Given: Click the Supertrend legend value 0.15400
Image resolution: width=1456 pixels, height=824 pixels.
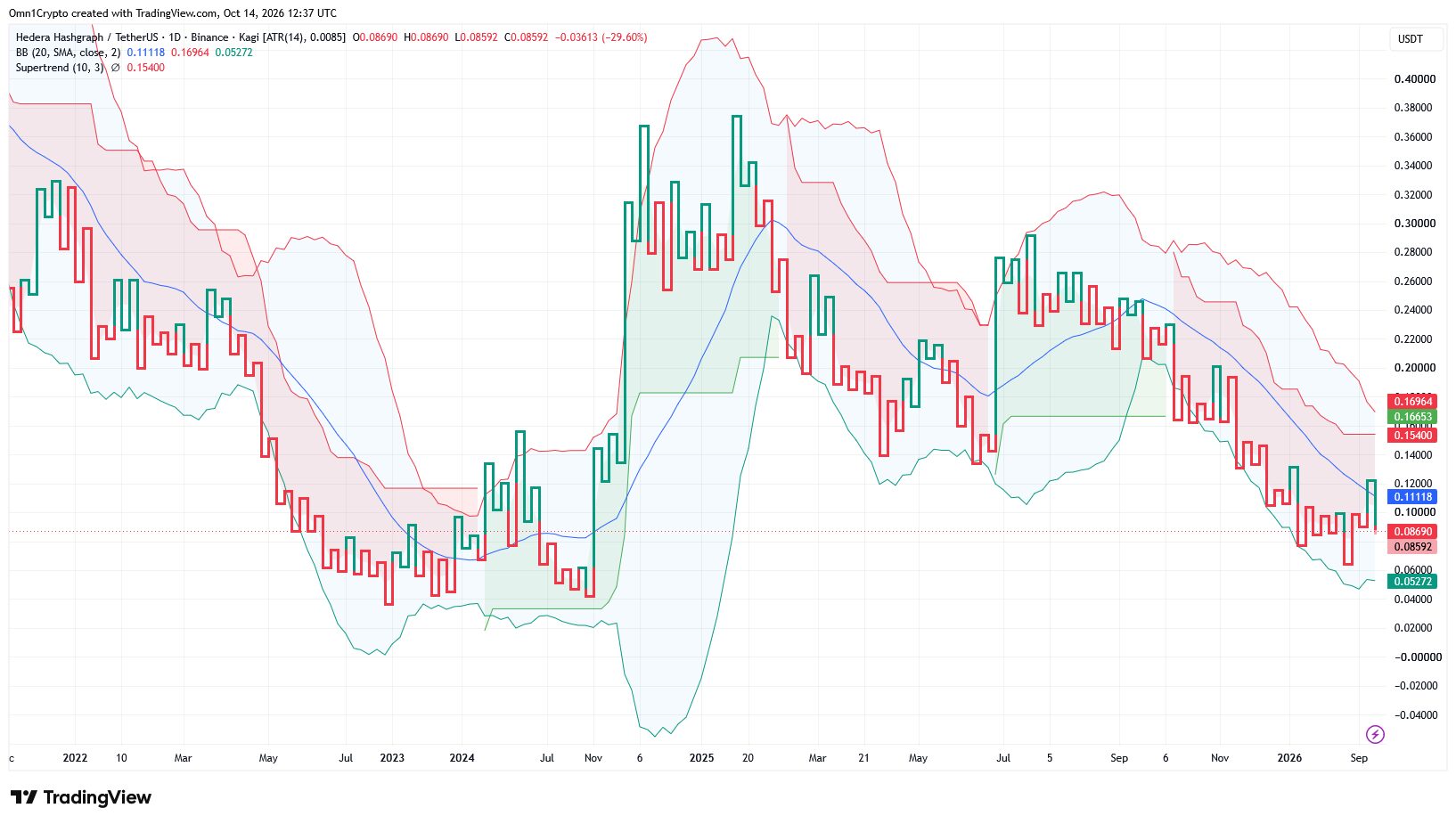Looking at the screenshot, I should [x=145, y=68].
